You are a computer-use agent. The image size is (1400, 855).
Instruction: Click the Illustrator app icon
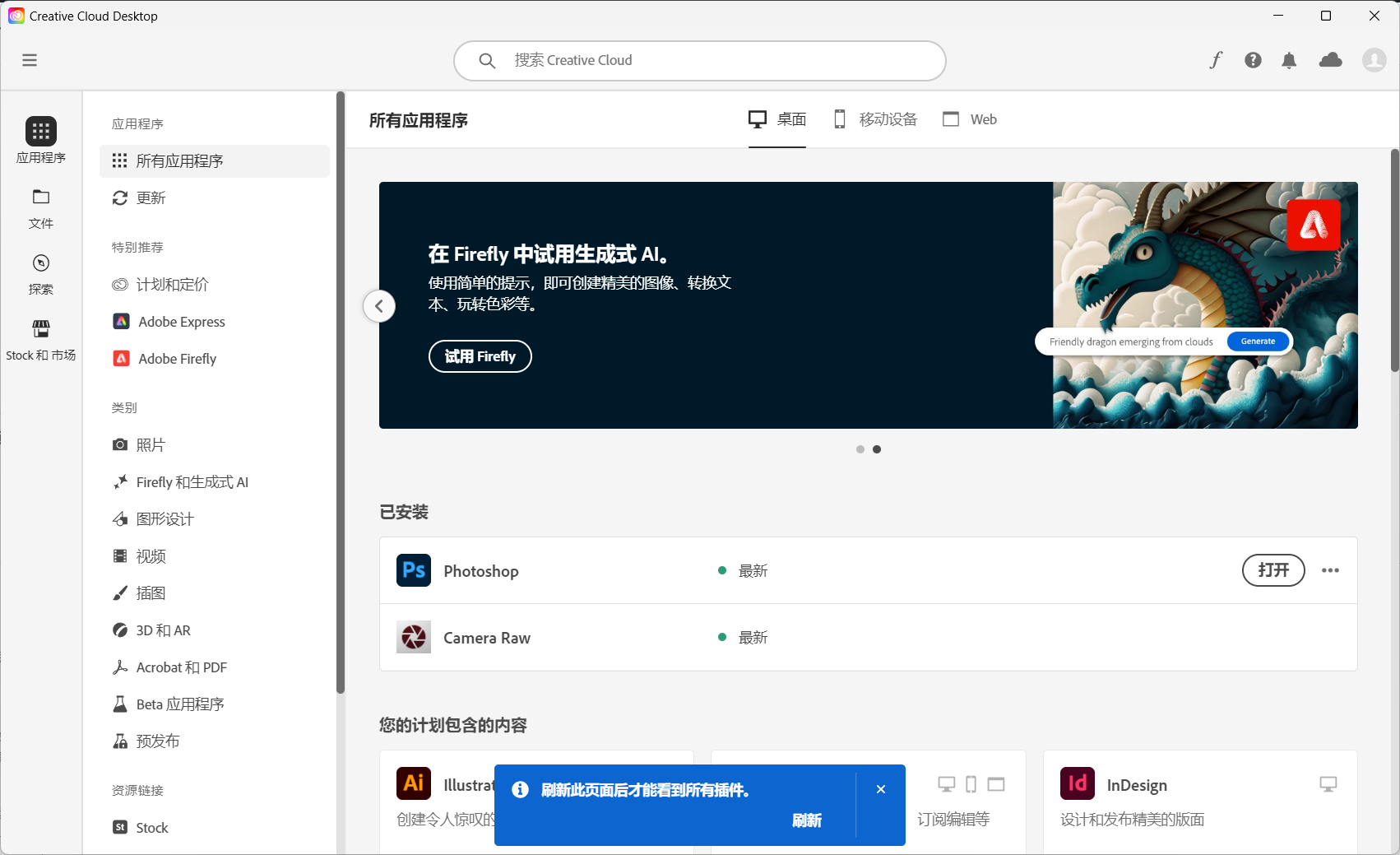[x=414, y=783]
